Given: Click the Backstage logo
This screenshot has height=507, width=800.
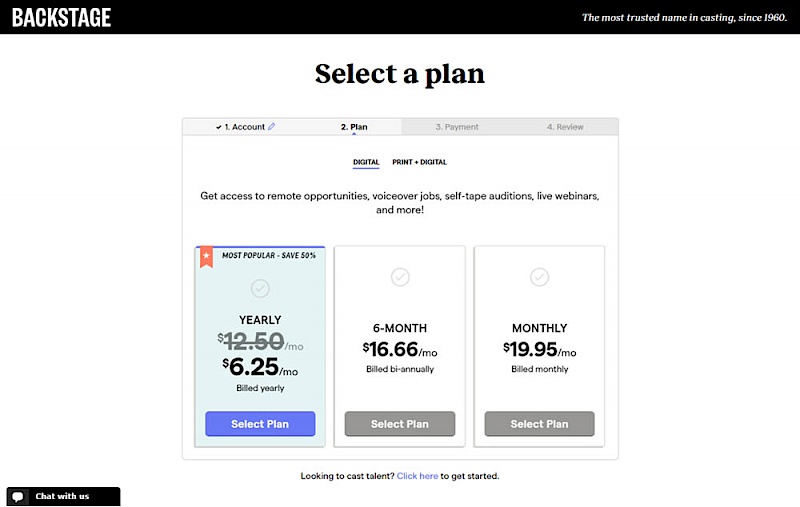Looking at the screenshot, I should (x=62, y=17).
